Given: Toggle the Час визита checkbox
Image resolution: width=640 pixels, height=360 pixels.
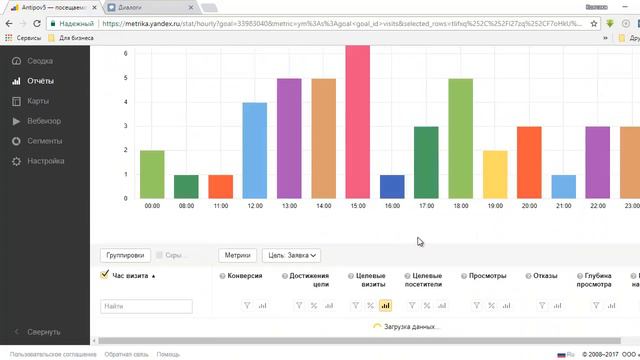Looking at the screenshot, I should coord(104,275).
